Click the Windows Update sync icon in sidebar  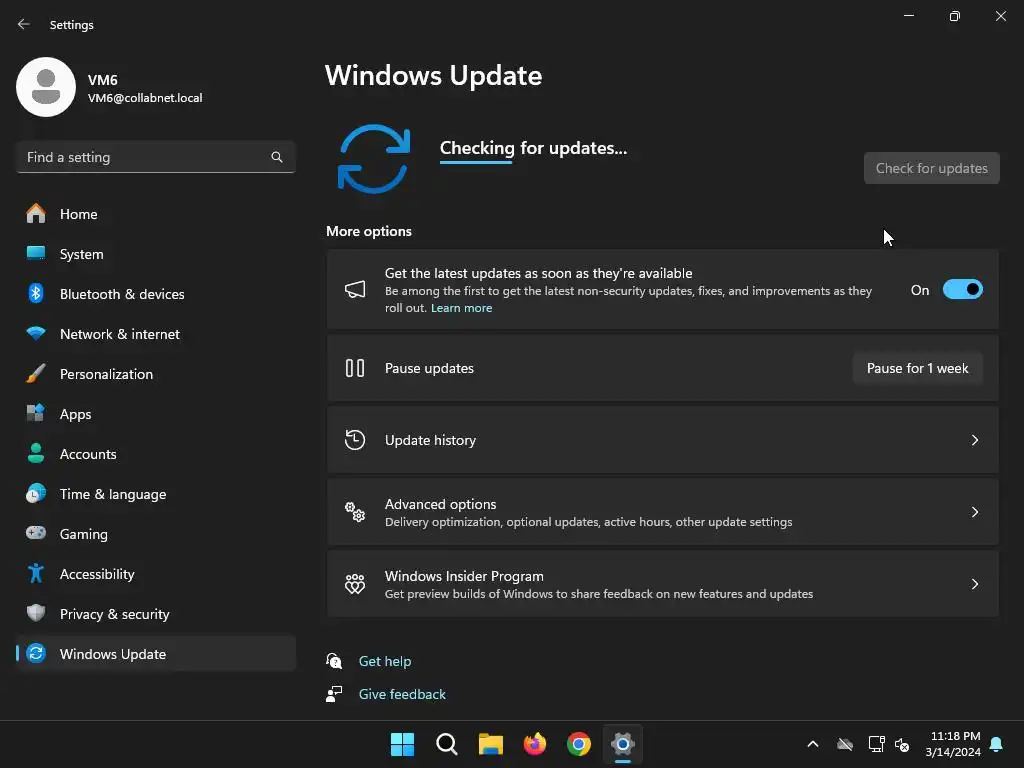(36, 653)
